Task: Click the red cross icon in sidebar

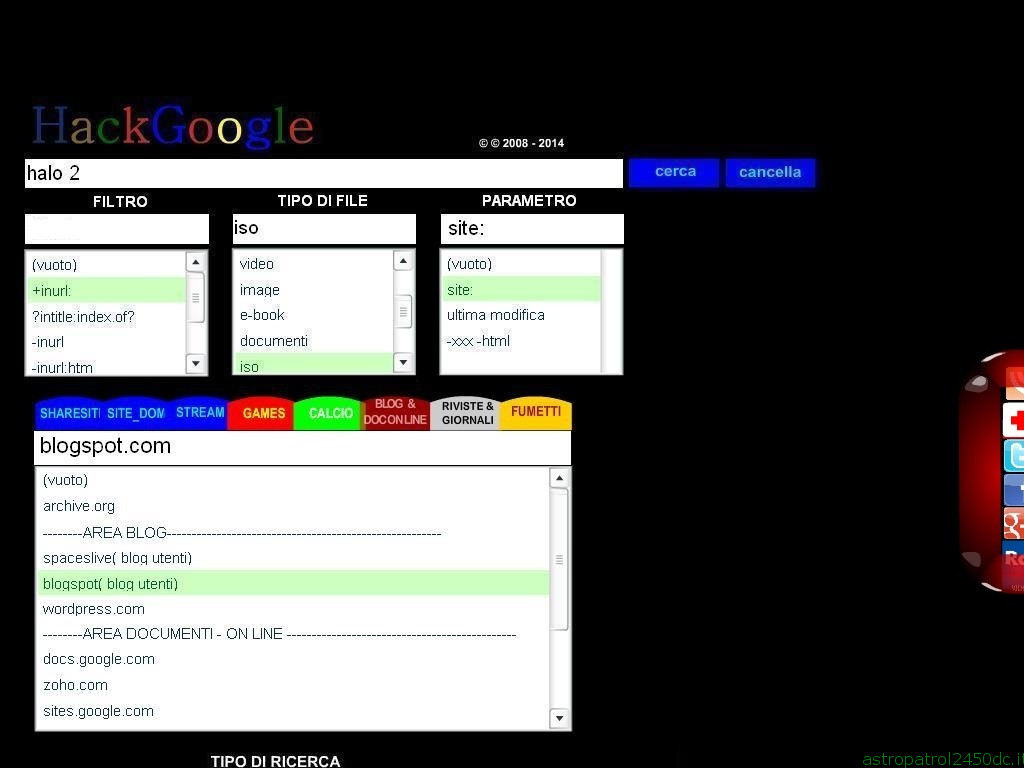Action: (1014, 420)
